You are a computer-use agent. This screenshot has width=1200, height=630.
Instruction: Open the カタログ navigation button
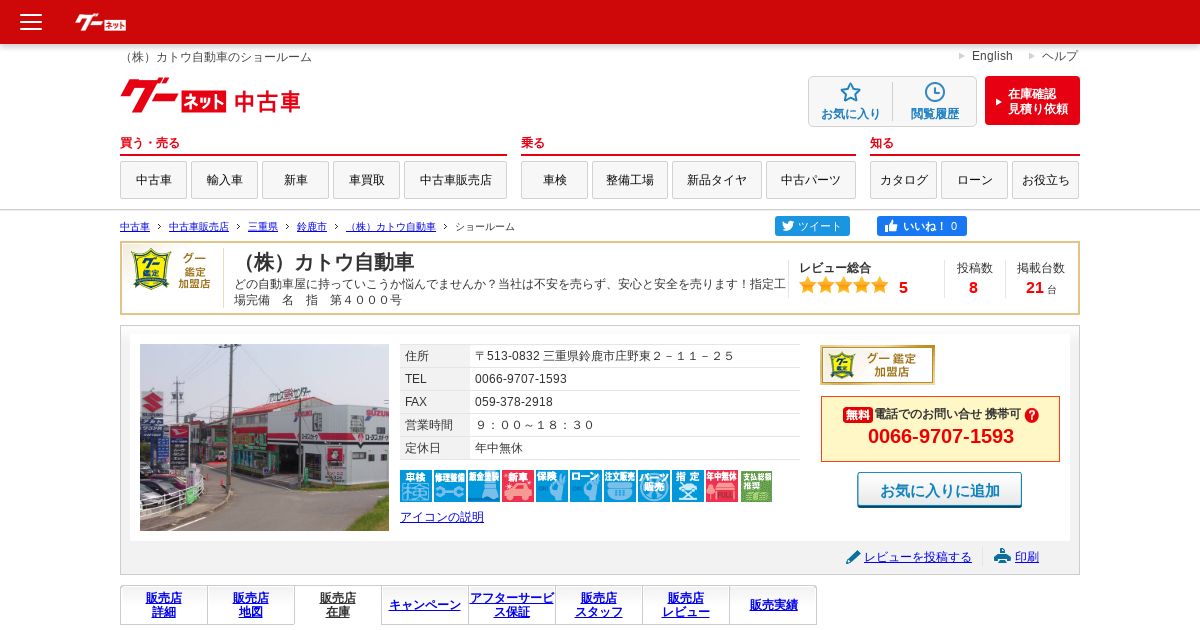[x=903, y=180]
